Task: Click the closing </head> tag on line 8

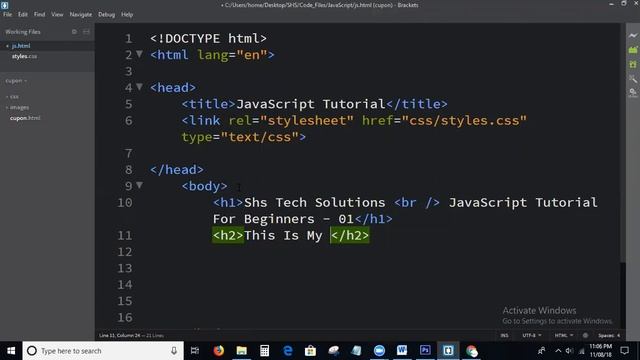Action: pos(177,169)
